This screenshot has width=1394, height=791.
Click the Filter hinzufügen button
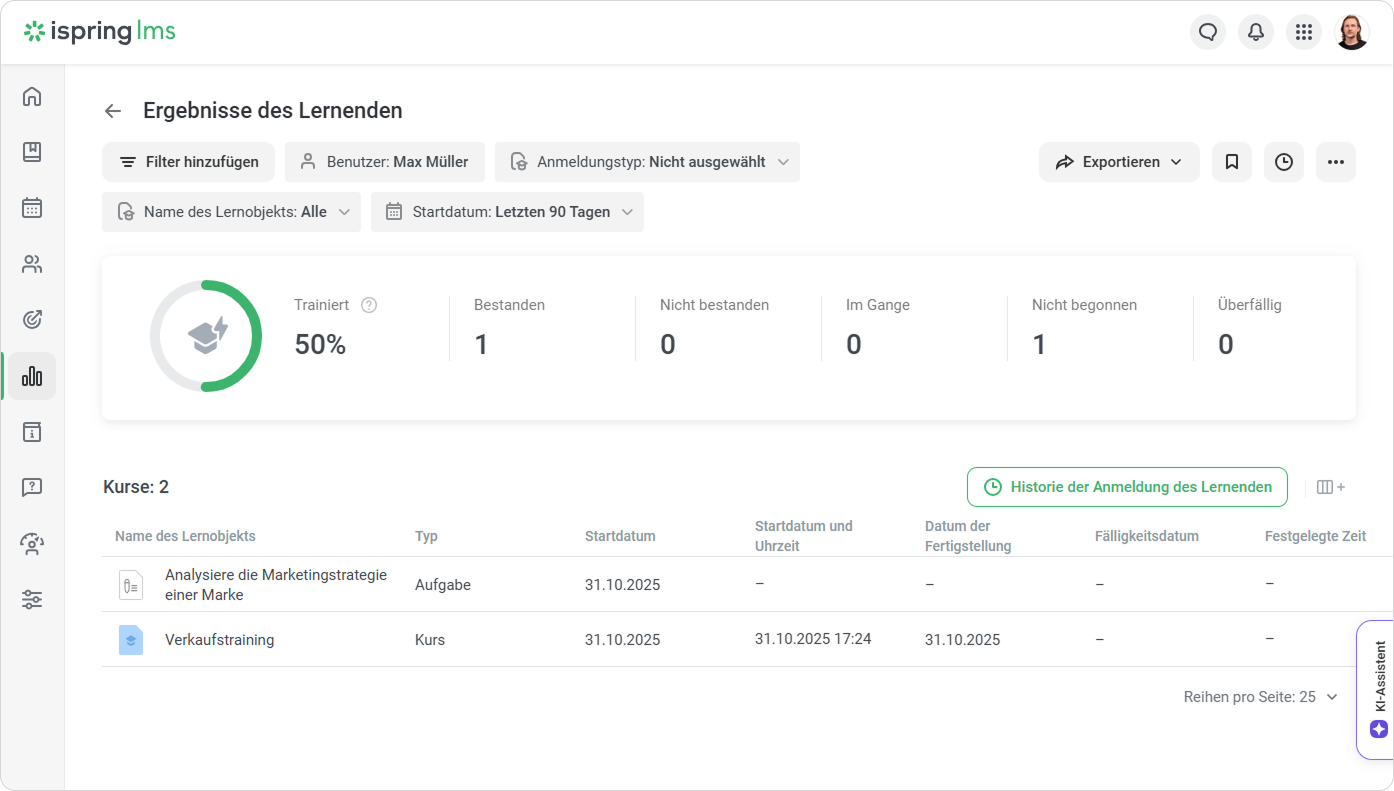[188, 162]
